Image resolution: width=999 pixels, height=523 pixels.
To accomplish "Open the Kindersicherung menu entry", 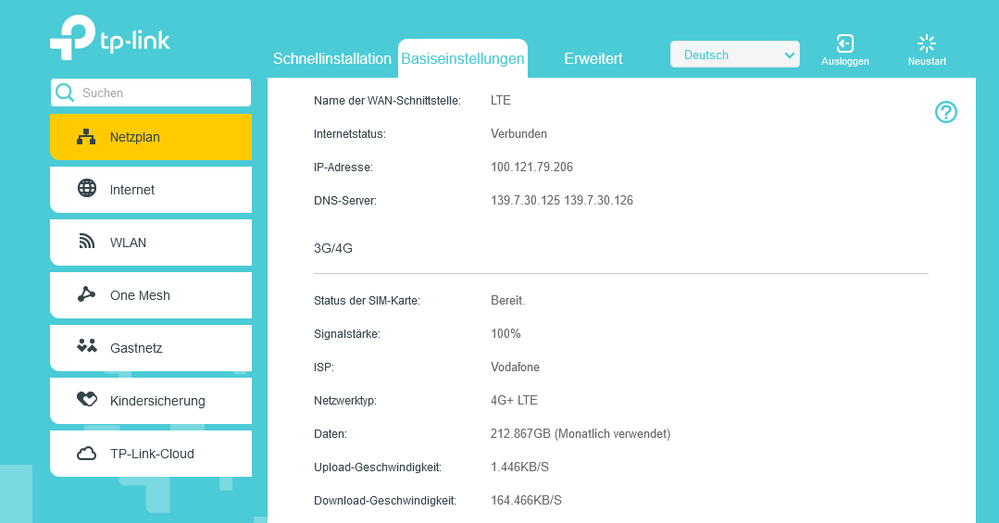I will 151,401.
